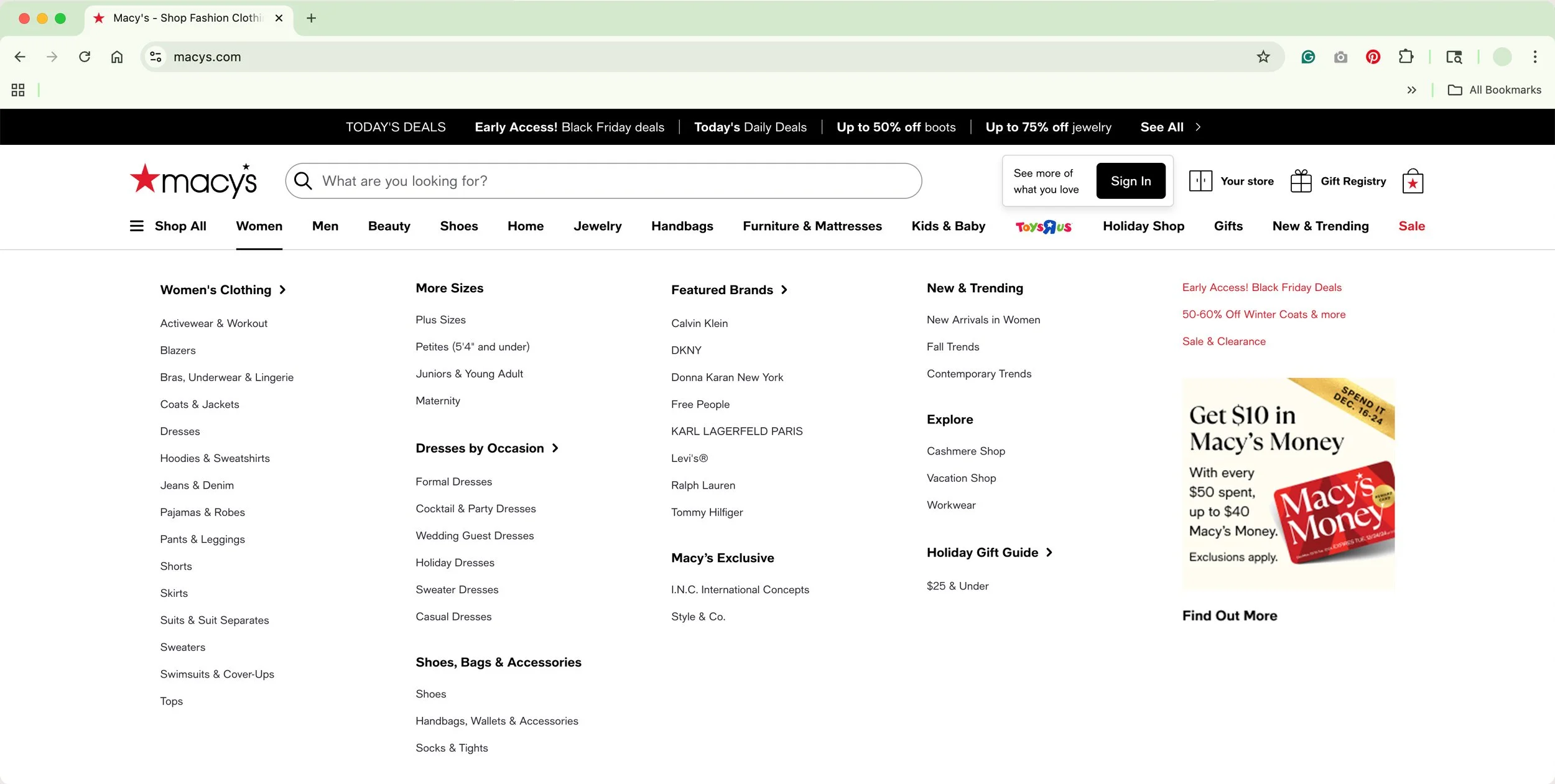The width and height of the screenshot is (1555, 784).
Task: Open Early Access Black Friday Deals link
Action: pyautogui.click(x=1261, y=287)
